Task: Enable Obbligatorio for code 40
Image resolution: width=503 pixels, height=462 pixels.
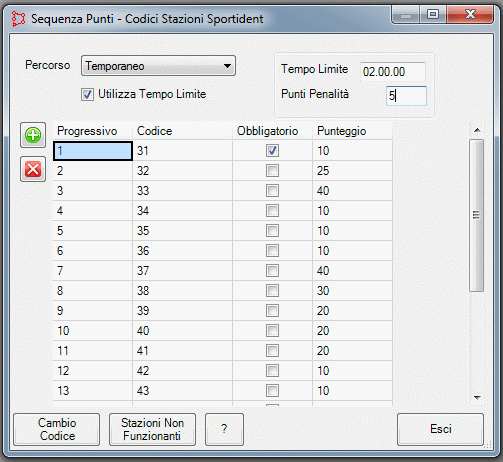Action: pos(272,331)
